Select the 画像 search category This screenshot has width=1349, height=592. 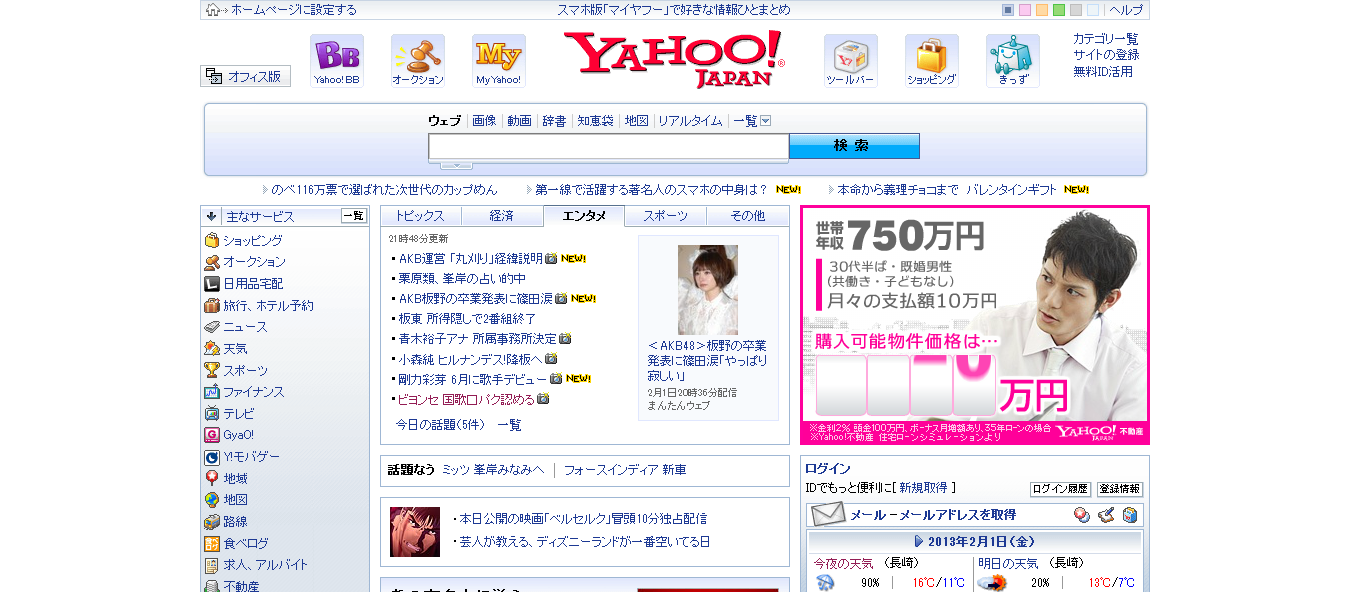click(x=484, y=121)
